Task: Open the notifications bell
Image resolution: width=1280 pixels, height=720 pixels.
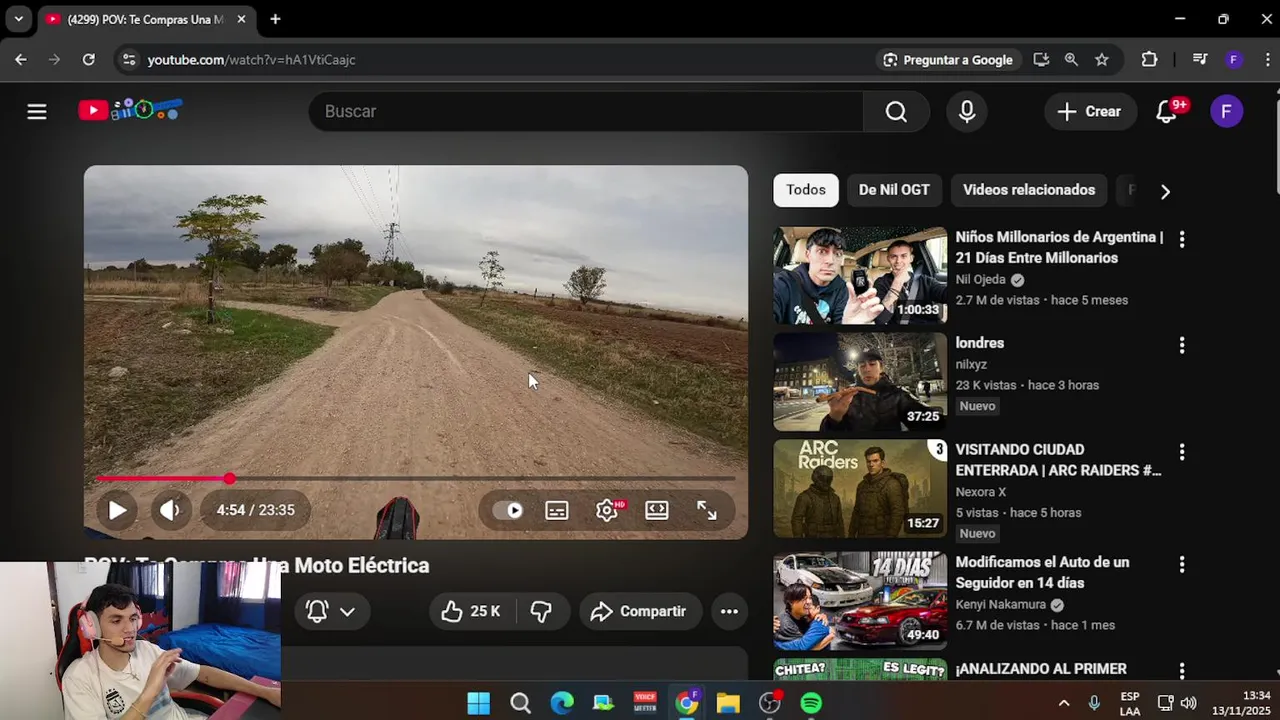Action: [x=1166, y=111]
